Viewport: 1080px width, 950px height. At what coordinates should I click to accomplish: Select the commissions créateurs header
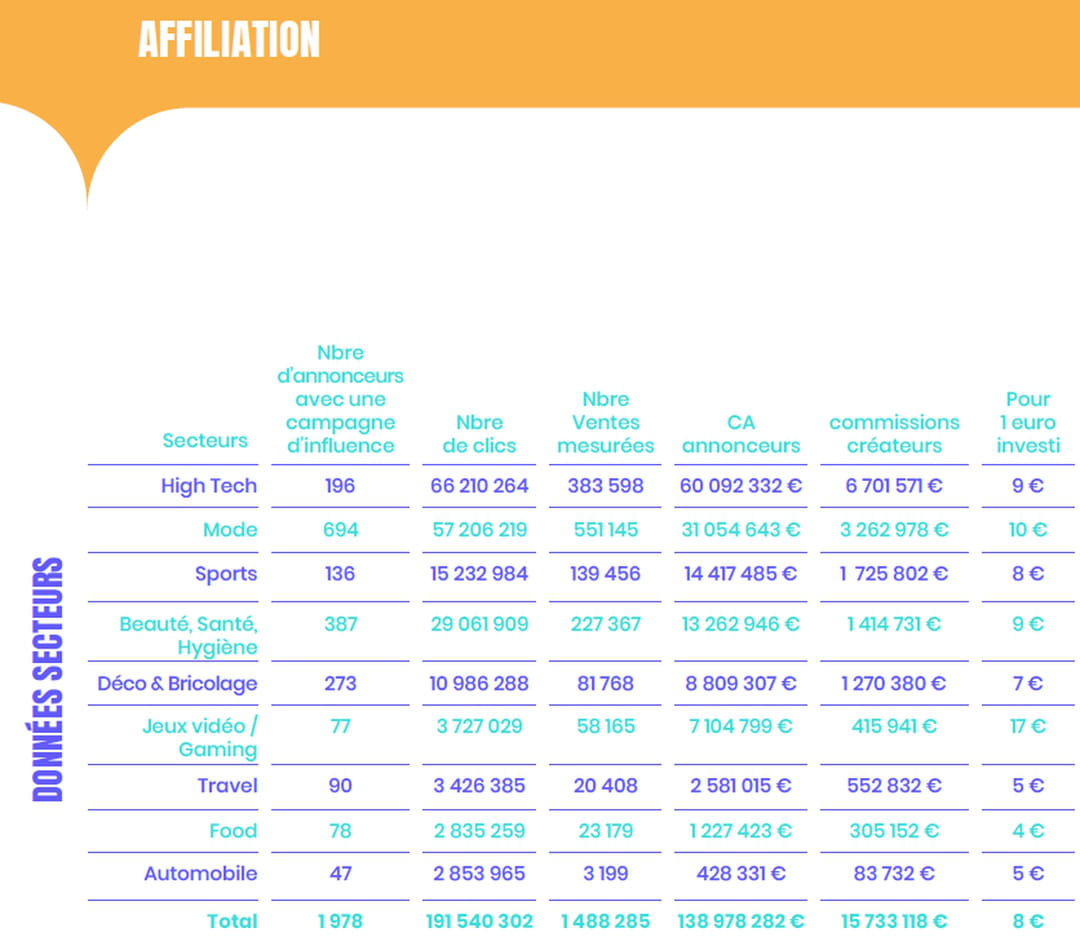894,434
